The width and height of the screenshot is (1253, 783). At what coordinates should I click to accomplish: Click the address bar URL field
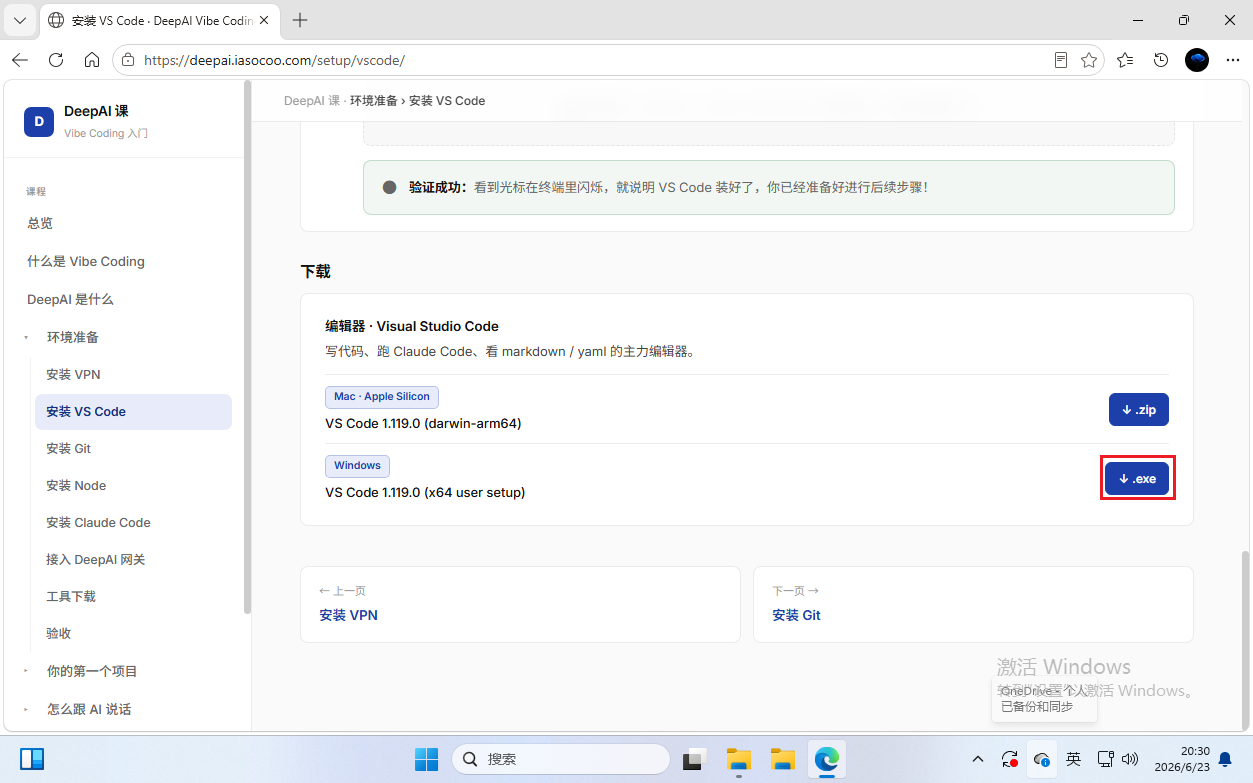click(590, 60)
